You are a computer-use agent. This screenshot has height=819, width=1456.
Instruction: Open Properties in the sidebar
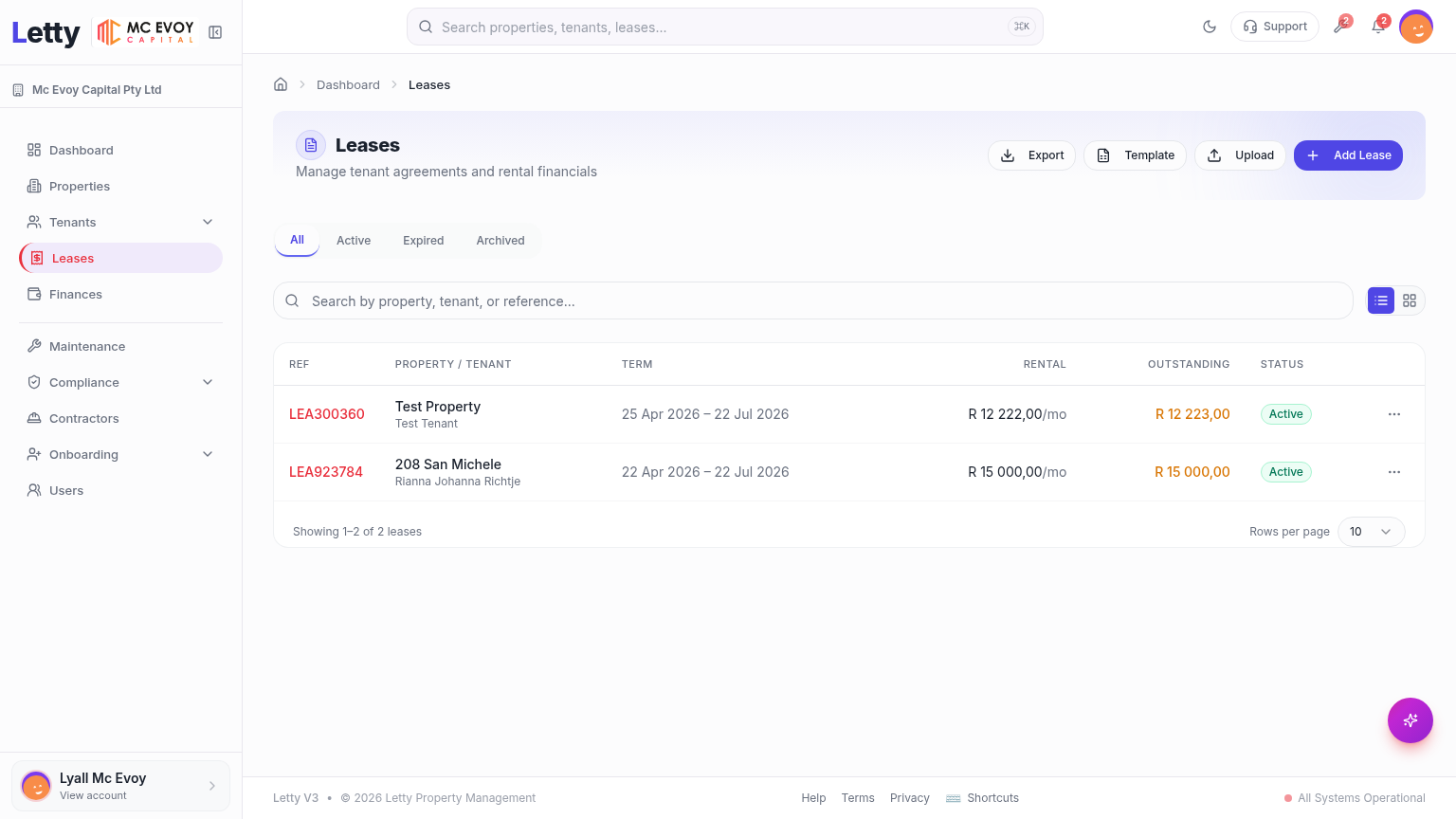[x=120, y=186]
